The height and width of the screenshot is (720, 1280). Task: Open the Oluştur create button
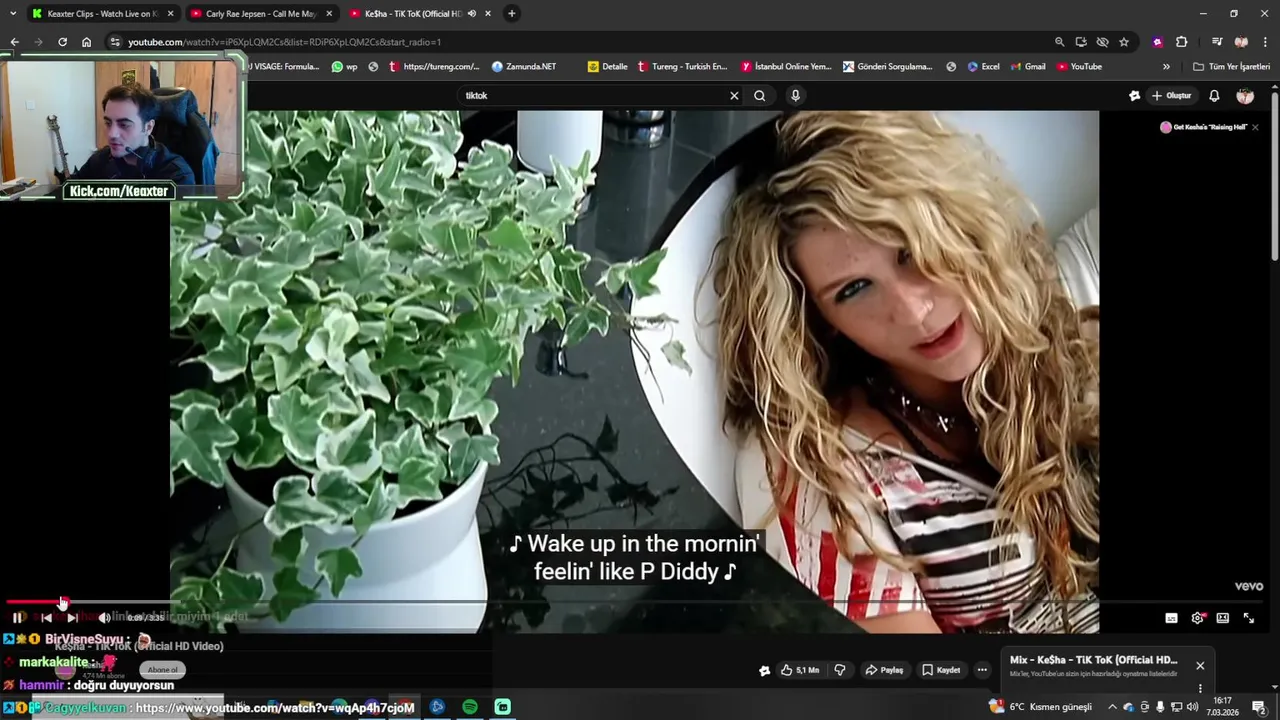pos(1171,96)
